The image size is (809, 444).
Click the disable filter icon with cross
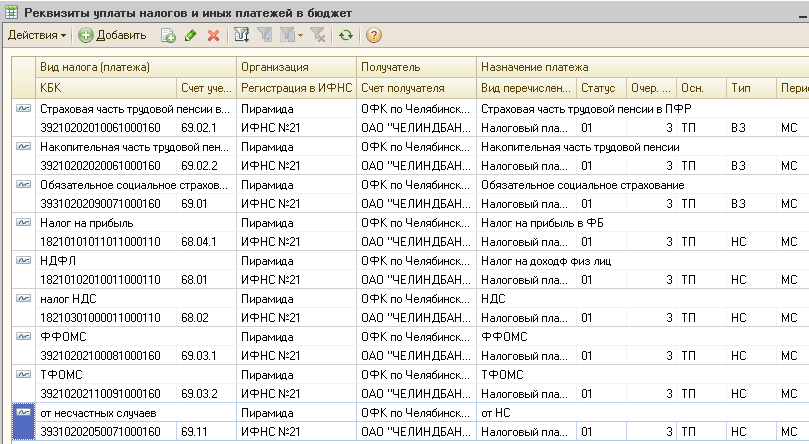coord(318,35)
